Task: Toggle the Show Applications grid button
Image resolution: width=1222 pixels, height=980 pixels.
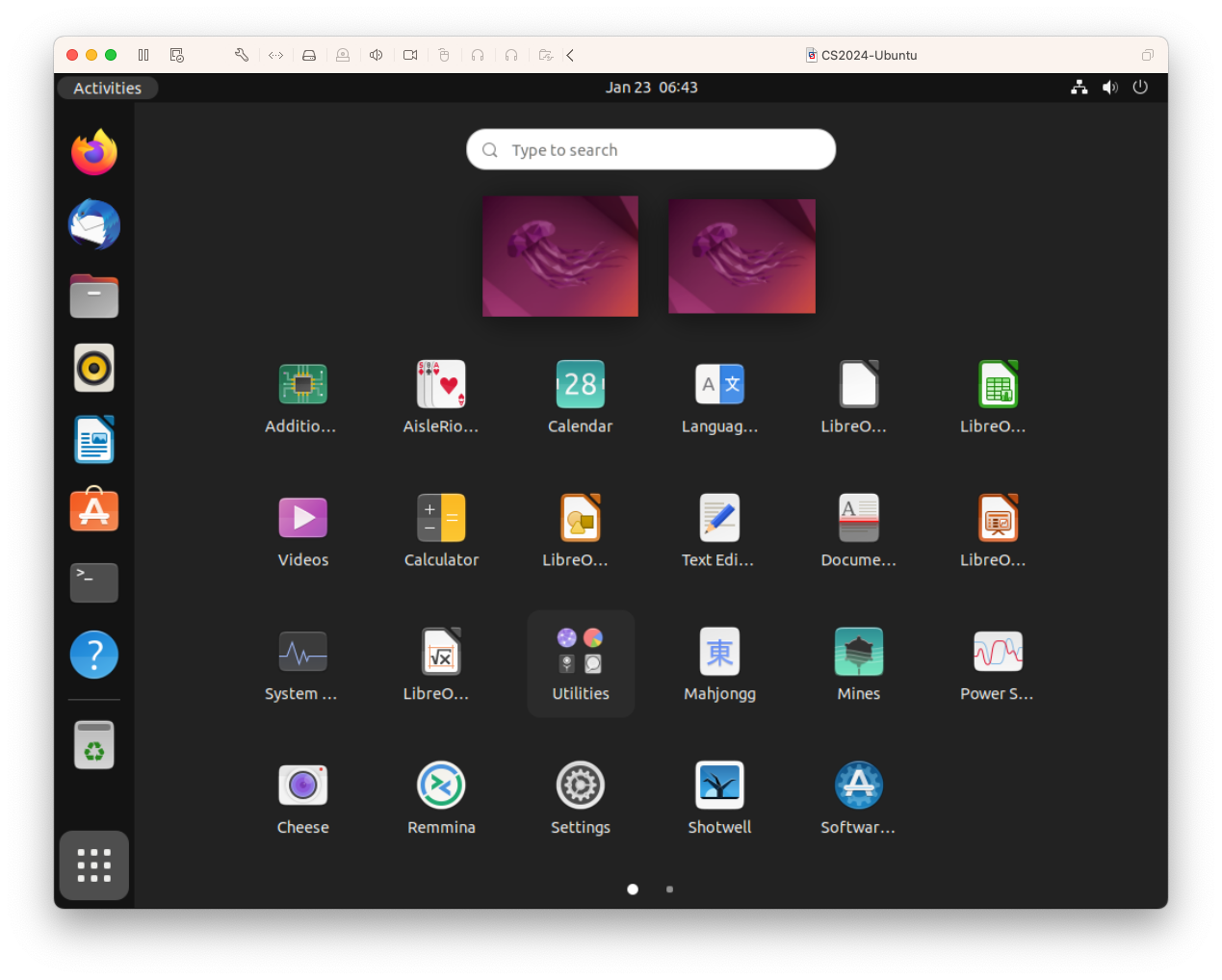Action: [x=94, y=864]
